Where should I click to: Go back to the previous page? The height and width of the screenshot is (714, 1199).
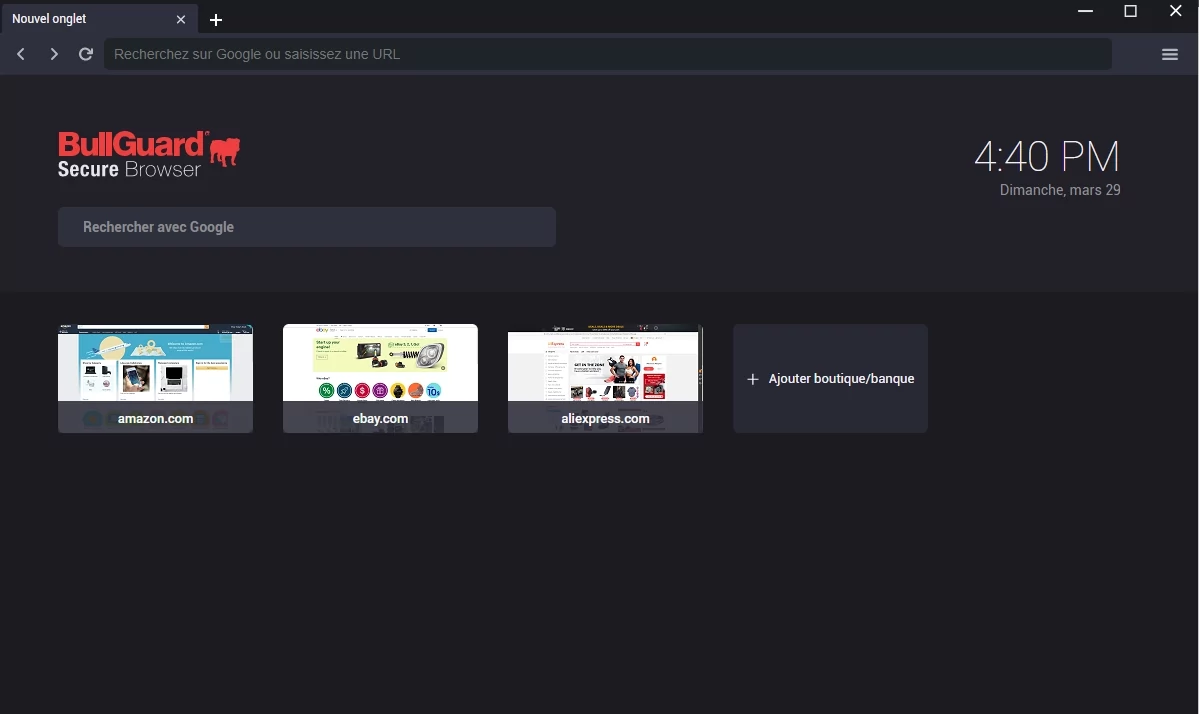point(21,54)
